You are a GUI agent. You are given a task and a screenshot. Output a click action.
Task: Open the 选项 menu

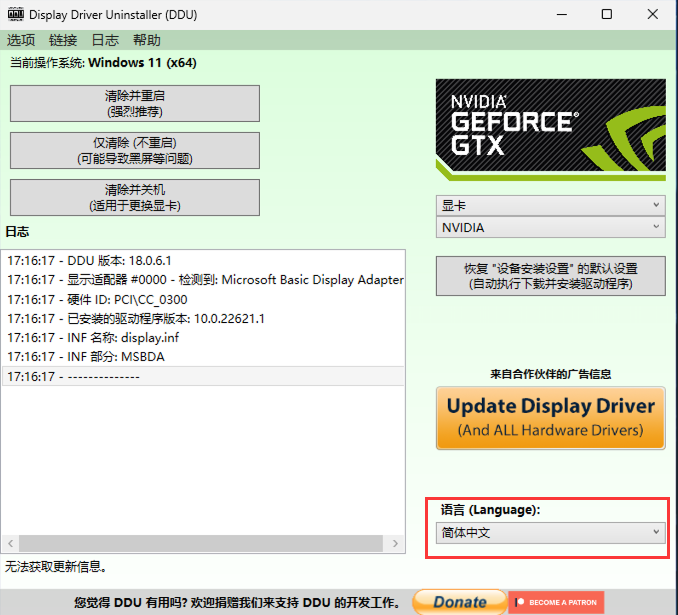21,40
